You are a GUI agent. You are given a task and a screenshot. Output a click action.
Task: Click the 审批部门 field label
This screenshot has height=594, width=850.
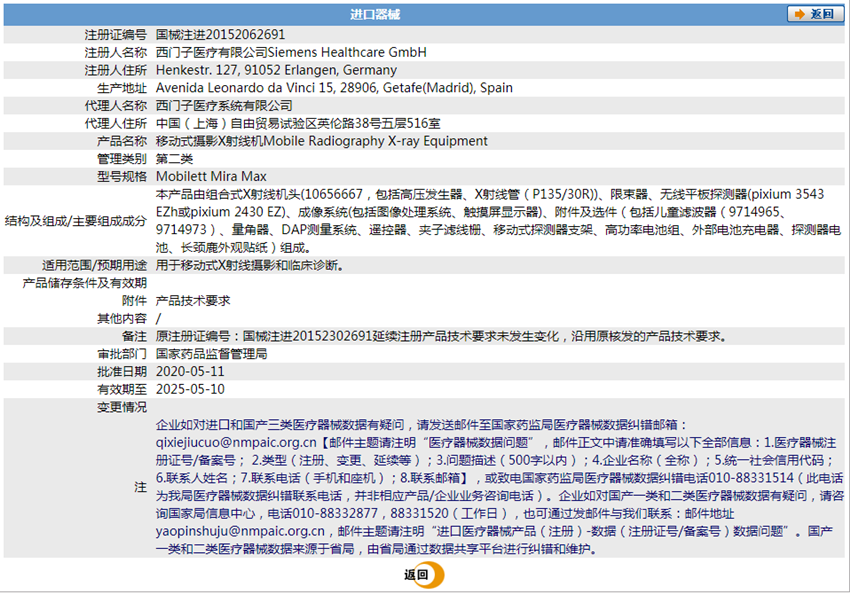point(122,354)
